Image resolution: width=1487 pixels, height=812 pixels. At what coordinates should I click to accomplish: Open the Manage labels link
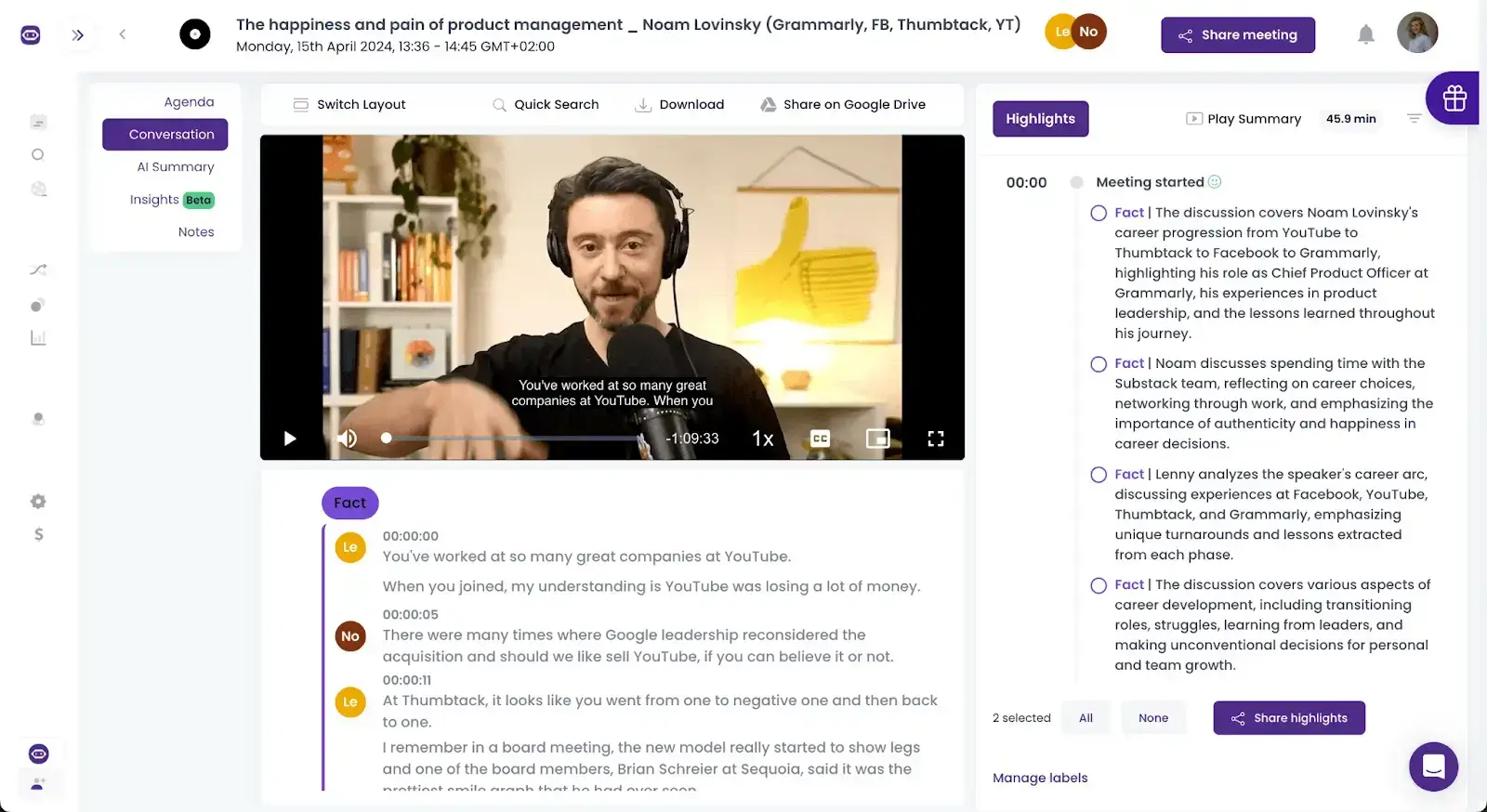click(x=1040, y=778)
